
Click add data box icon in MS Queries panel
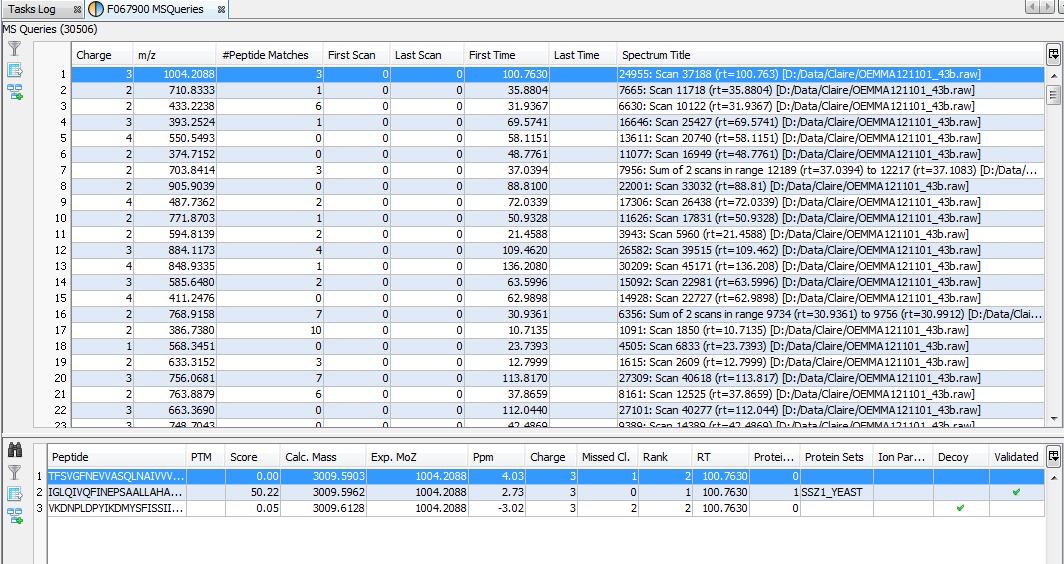pyautogui.click(x=15, y=92)
